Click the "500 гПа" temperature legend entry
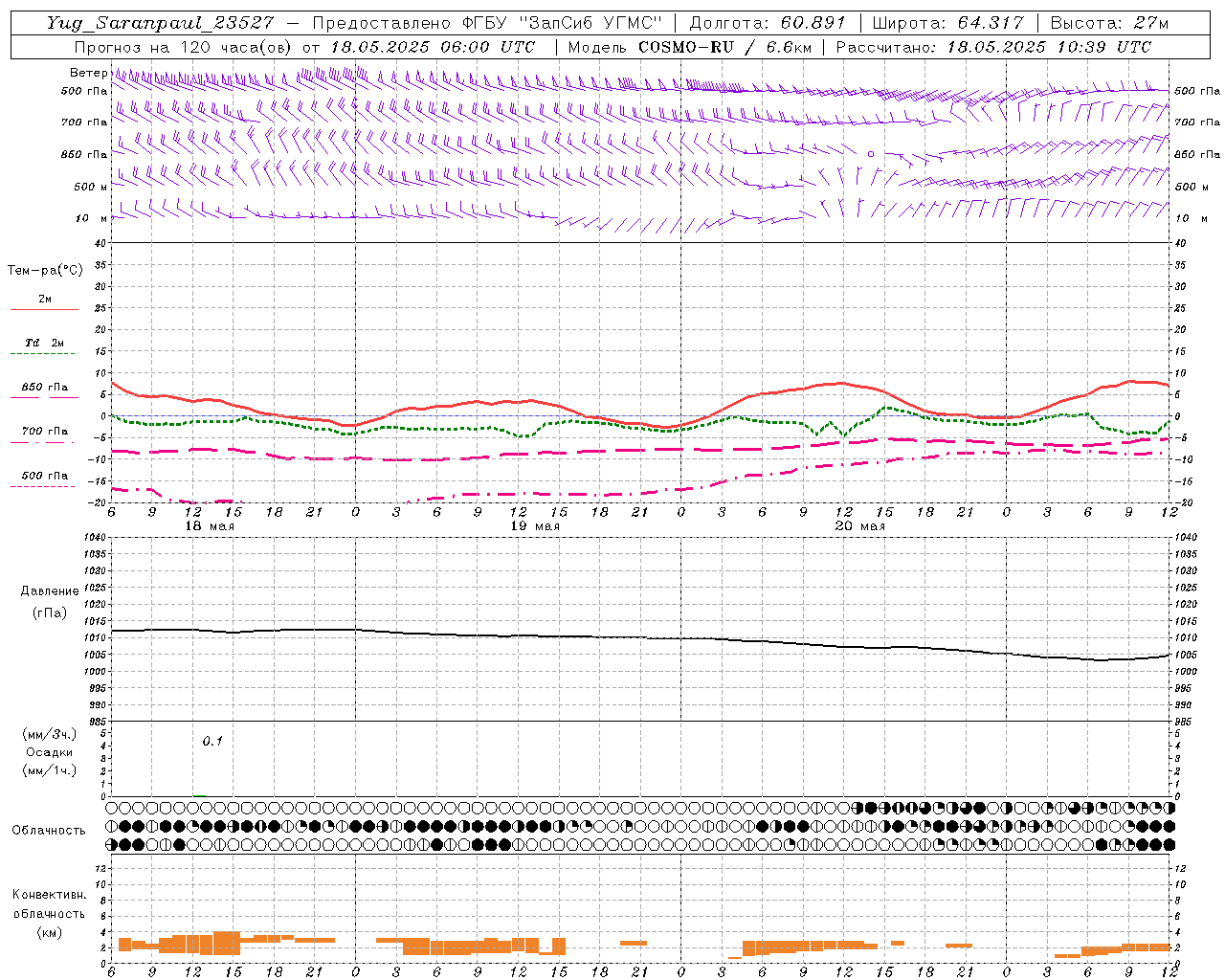 click(x=45, y=475)
